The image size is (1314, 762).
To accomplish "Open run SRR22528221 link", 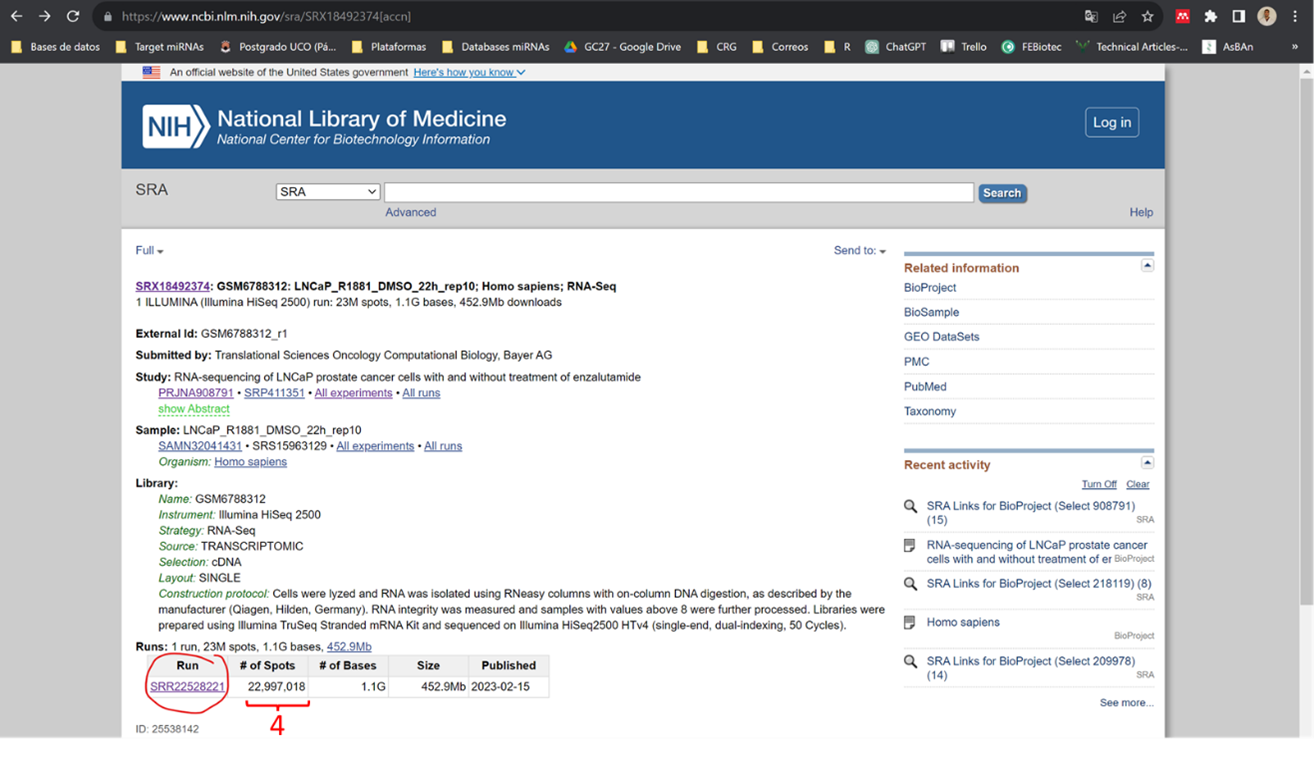I will (x=187, y=687).
